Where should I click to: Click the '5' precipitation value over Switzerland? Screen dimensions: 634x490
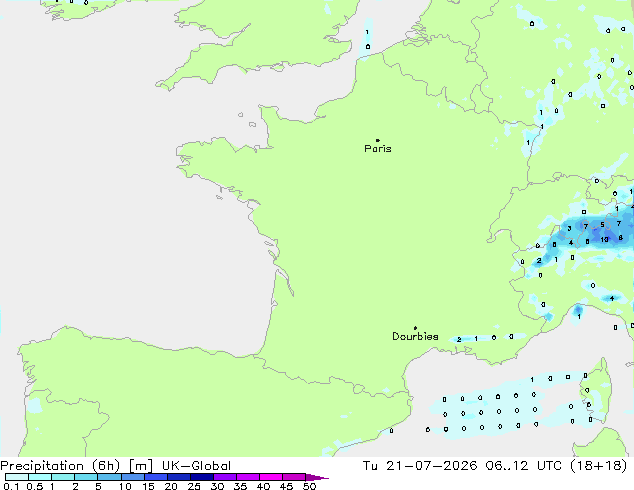[x=602, y=225]
